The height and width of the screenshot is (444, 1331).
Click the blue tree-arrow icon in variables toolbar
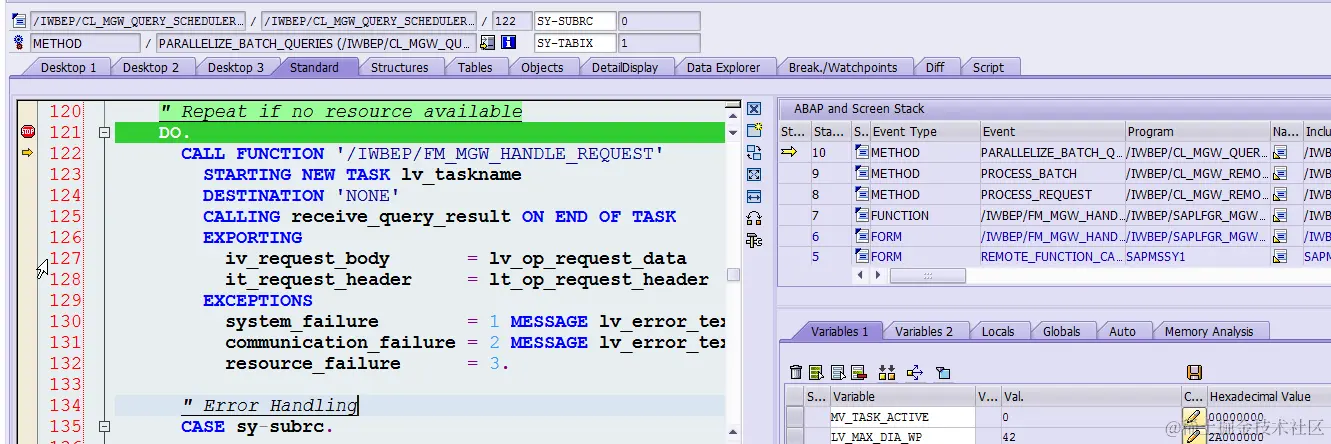pyautogui.click(x=914, y=373)
